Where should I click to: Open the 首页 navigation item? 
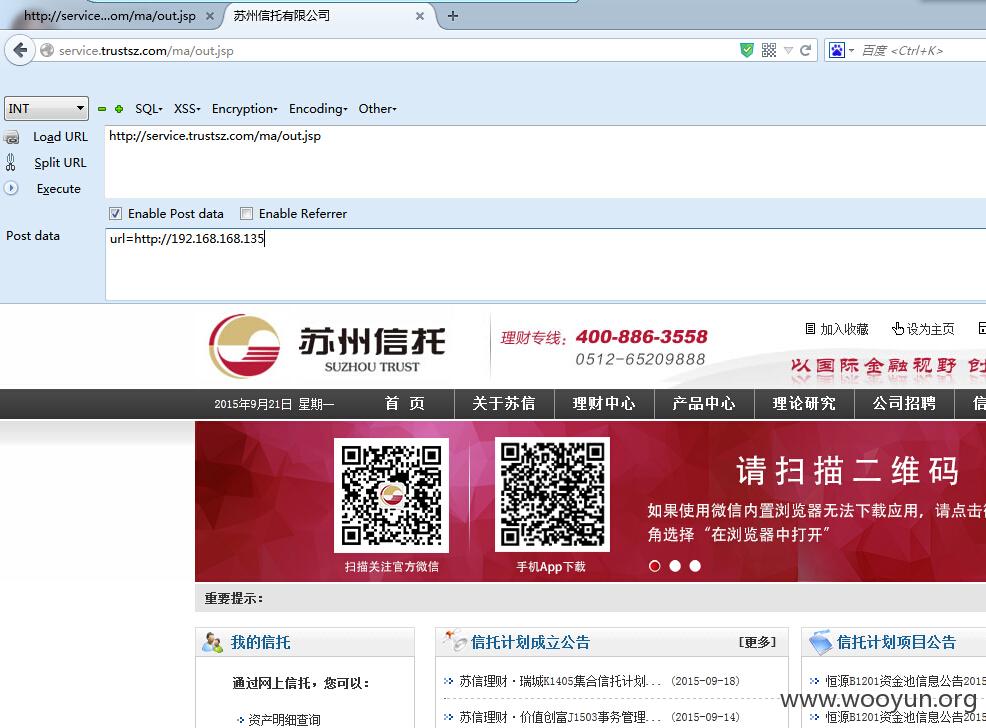[404, 404]
